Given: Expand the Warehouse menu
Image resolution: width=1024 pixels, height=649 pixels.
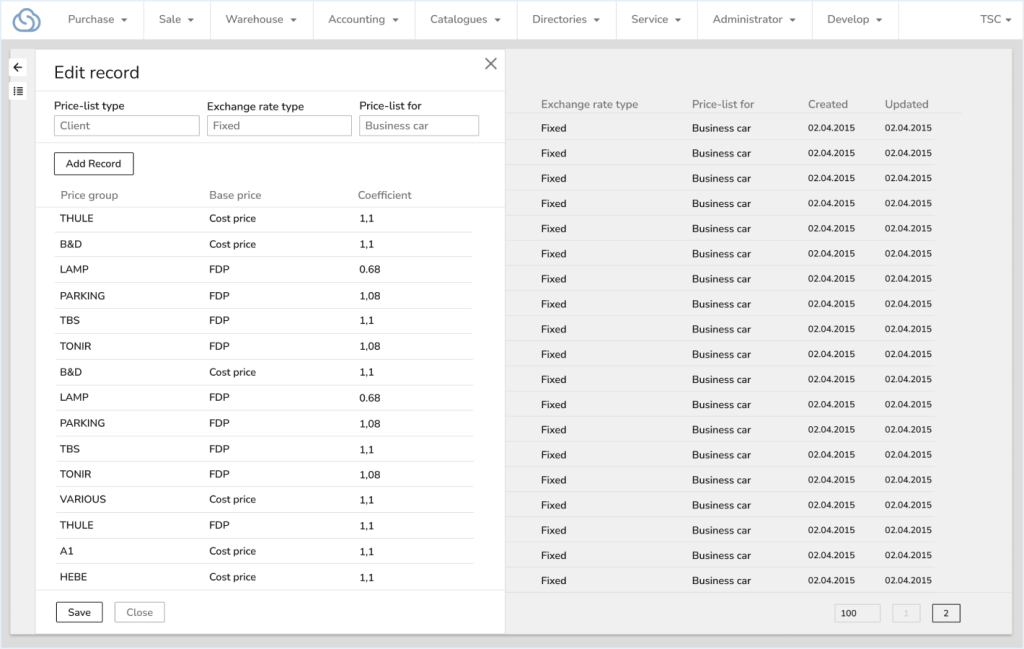Looking at the screenshot, I should [260, 19].
